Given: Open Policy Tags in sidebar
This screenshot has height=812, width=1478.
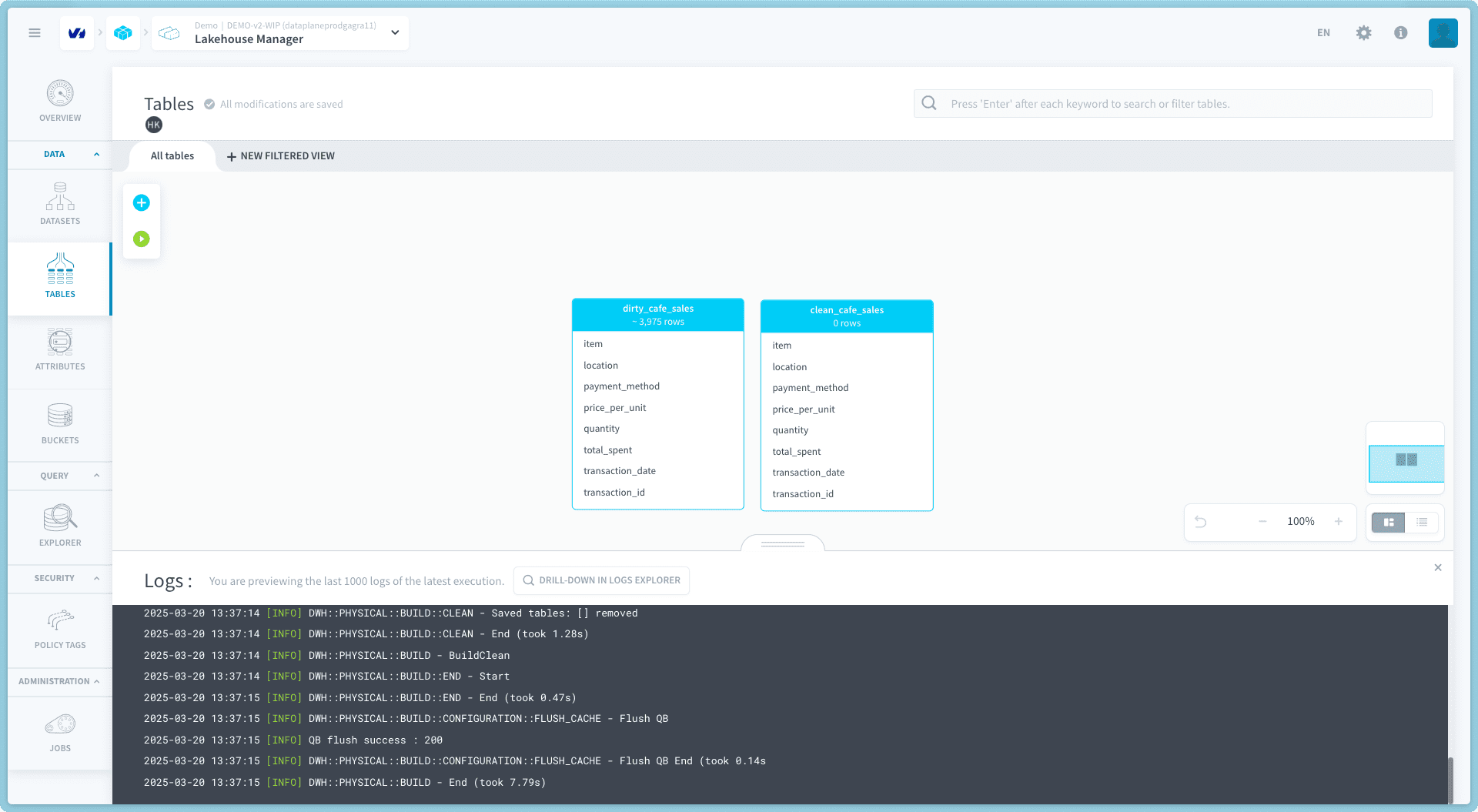Looking at the screenshot, I should (x=60, y=629).
